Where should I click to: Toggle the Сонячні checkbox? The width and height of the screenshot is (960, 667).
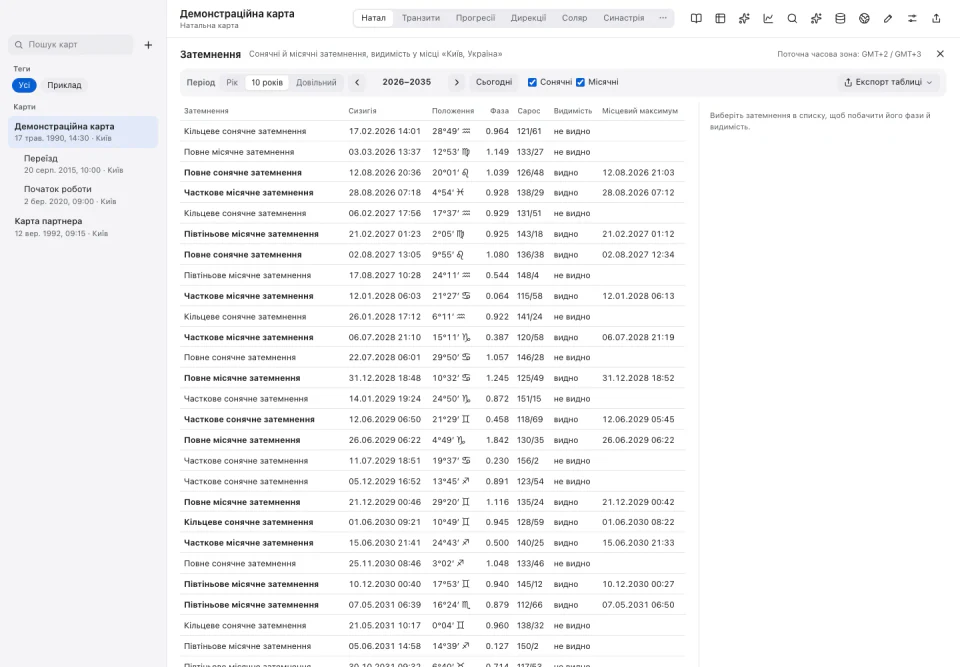click(532, 82)
